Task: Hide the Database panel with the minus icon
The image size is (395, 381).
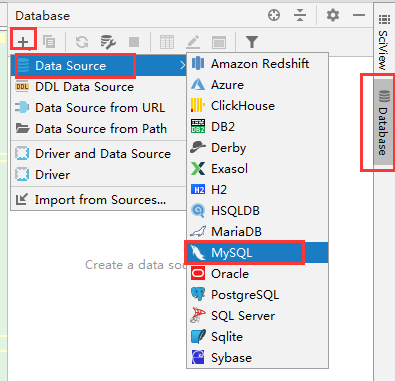Action: (x=359, y=15)
